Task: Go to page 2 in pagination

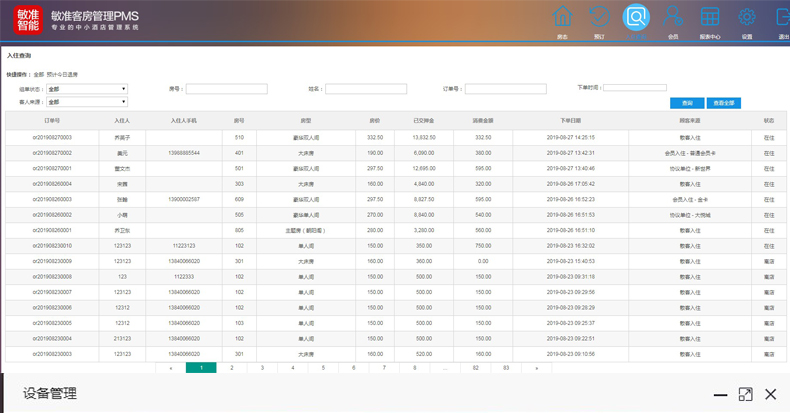Action: (x=232, y=368)
